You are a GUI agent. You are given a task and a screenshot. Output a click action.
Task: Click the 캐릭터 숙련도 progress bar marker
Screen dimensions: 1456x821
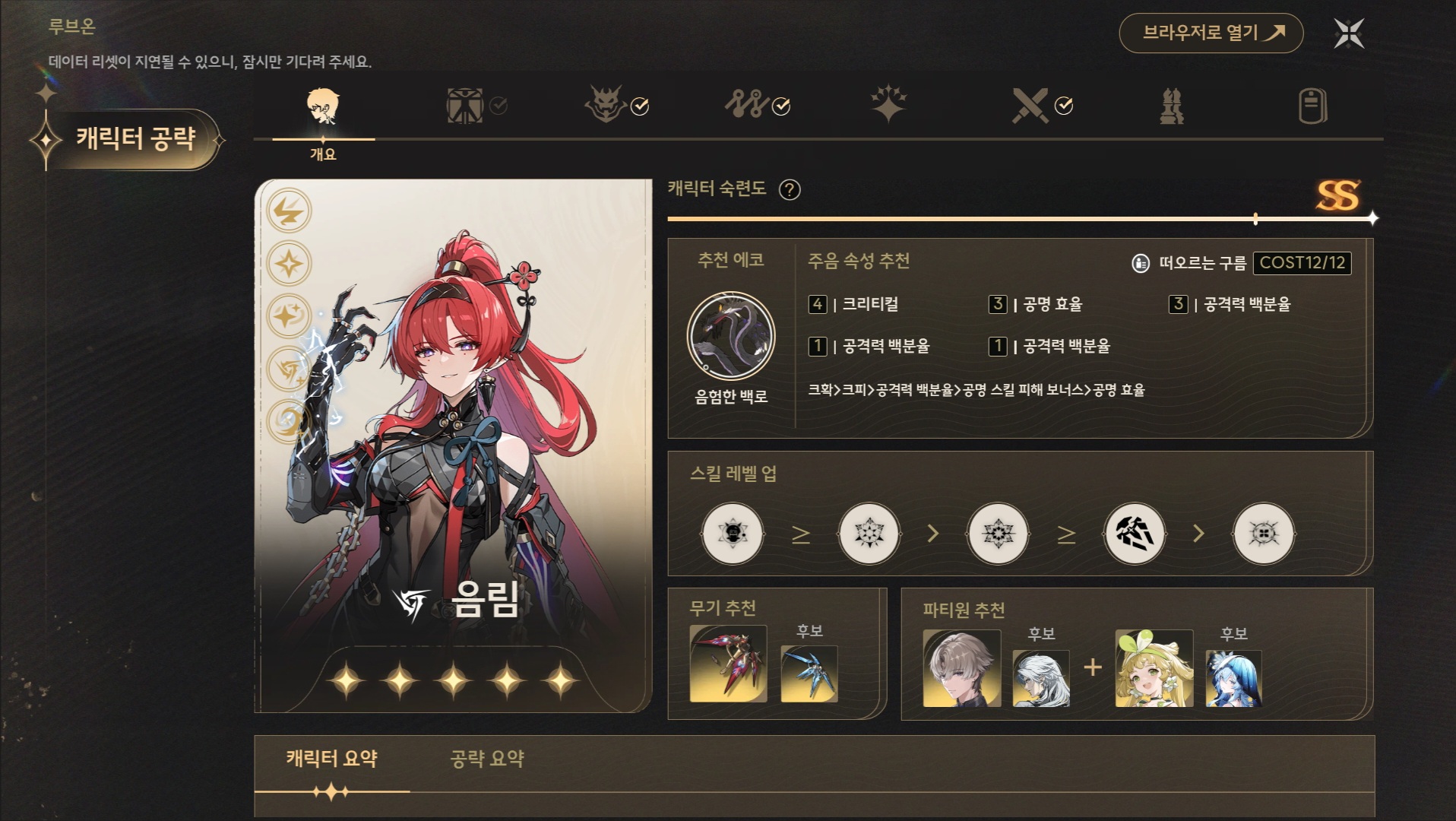point(1255,219)
